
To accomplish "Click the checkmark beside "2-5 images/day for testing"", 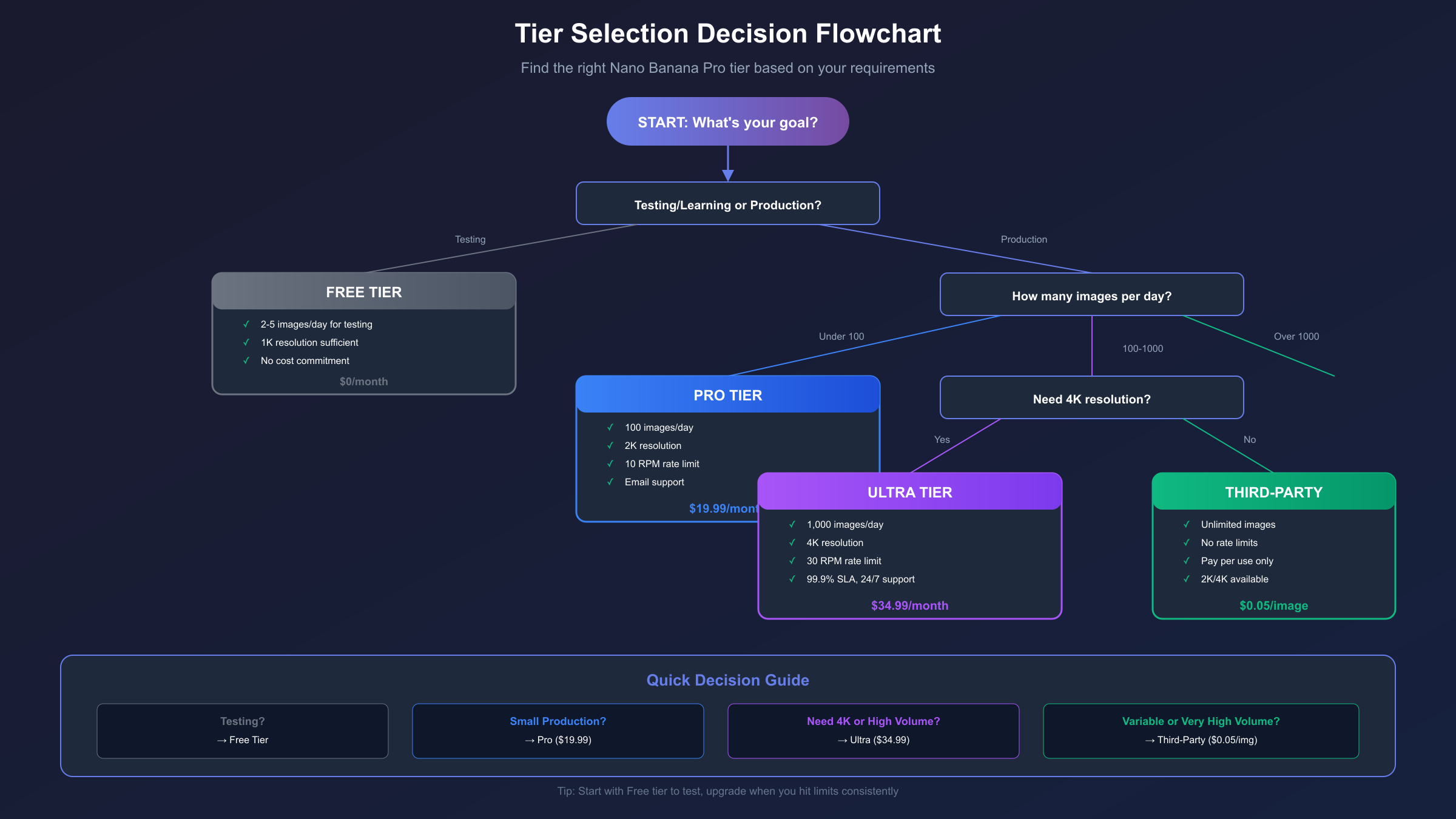I will coord(246,324).
